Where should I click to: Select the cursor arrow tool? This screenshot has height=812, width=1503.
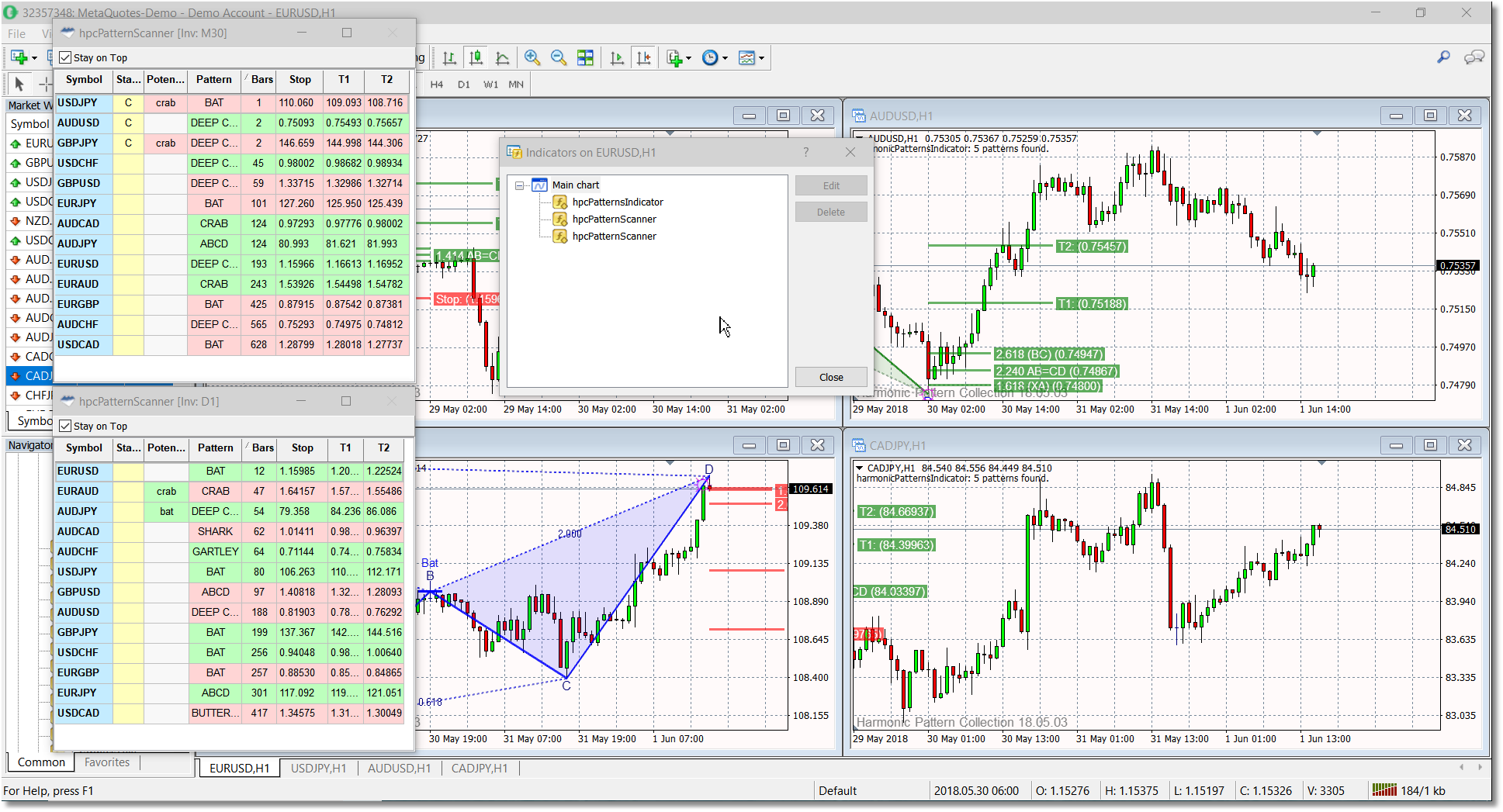tap(19, 84)
